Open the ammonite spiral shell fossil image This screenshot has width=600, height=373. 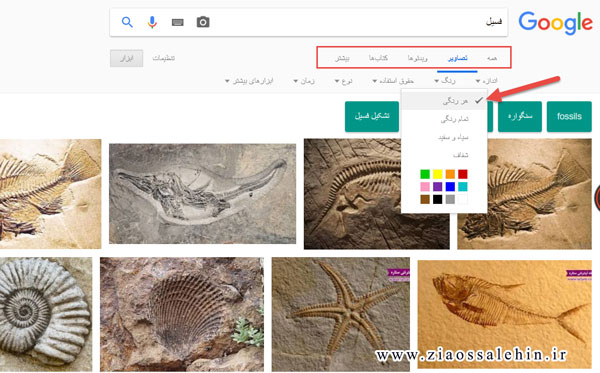click(46, 314)
